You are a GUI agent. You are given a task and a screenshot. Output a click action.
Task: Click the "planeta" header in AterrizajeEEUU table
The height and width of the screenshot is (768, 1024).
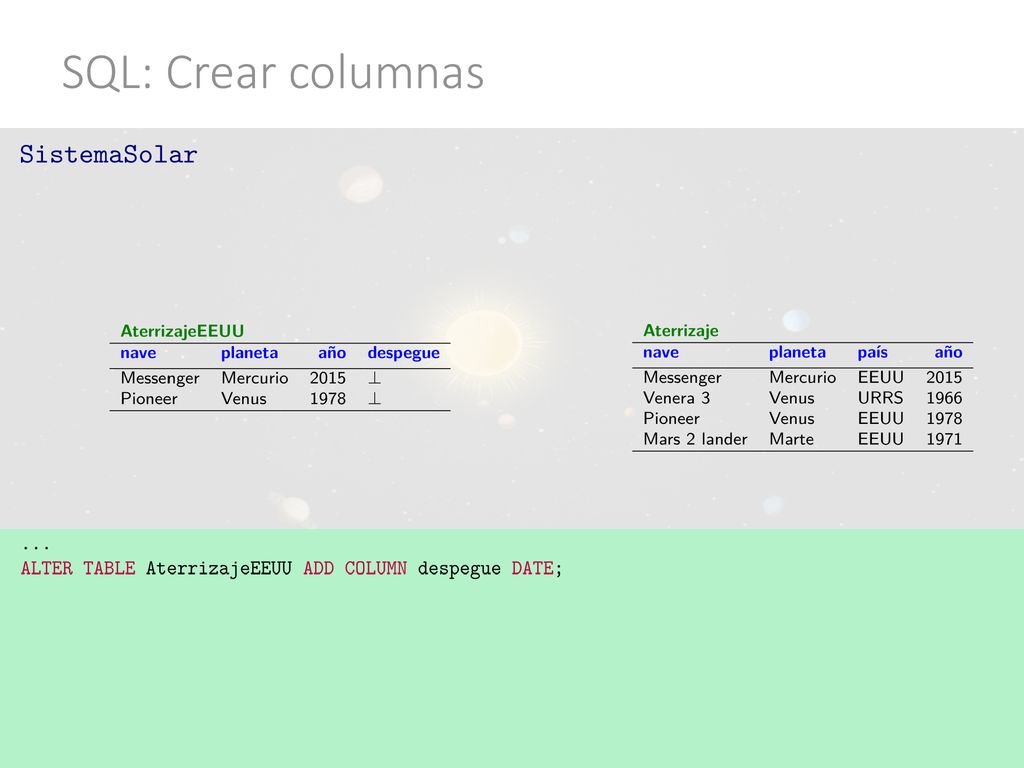[249, 353]
